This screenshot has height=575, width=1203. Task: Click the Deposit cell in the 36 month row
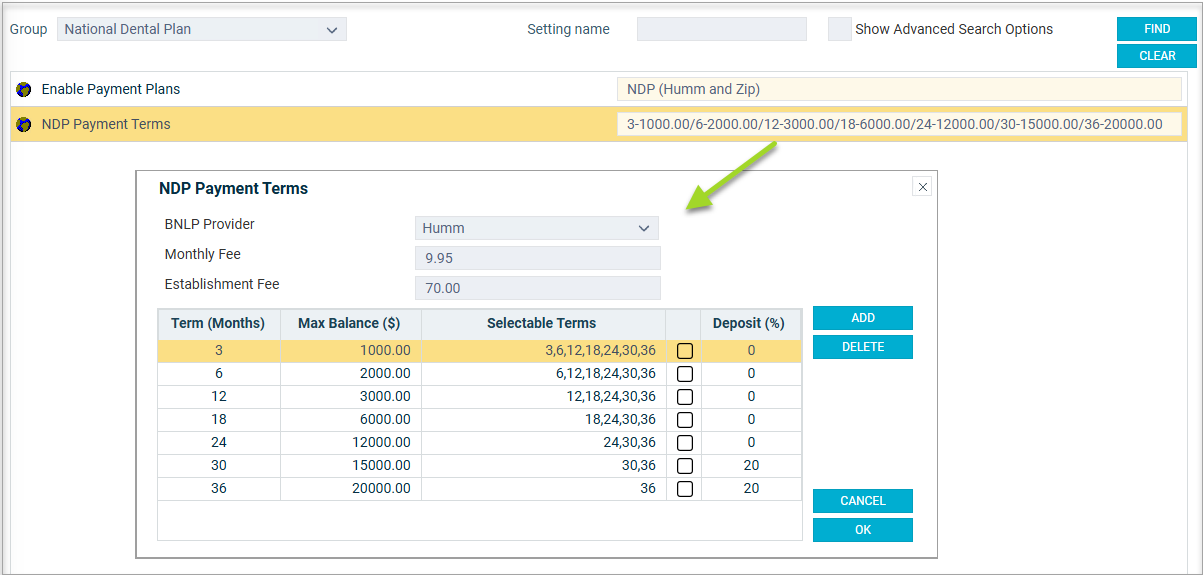pos(751,489)
